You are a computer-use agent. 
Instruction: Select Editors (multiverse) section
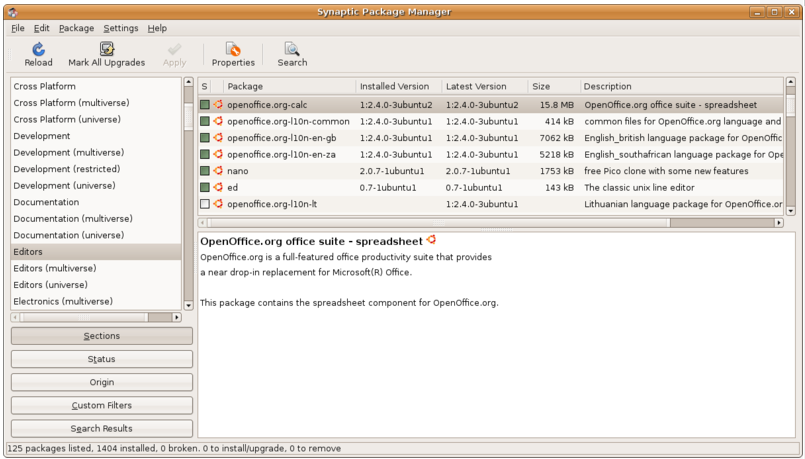(x=96, y=268)
